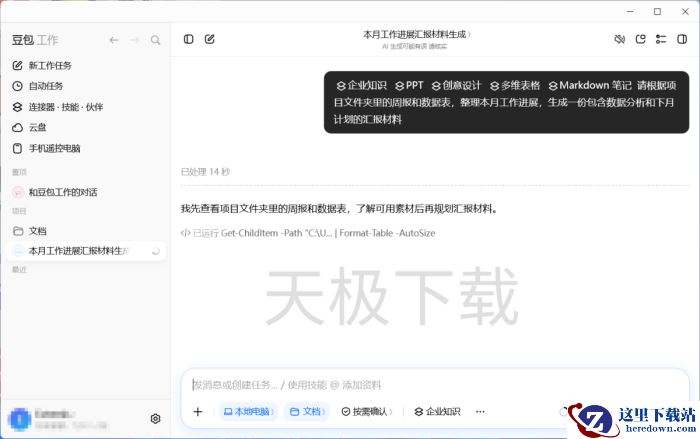Go back with the left arrow icon

click(114, 40)
